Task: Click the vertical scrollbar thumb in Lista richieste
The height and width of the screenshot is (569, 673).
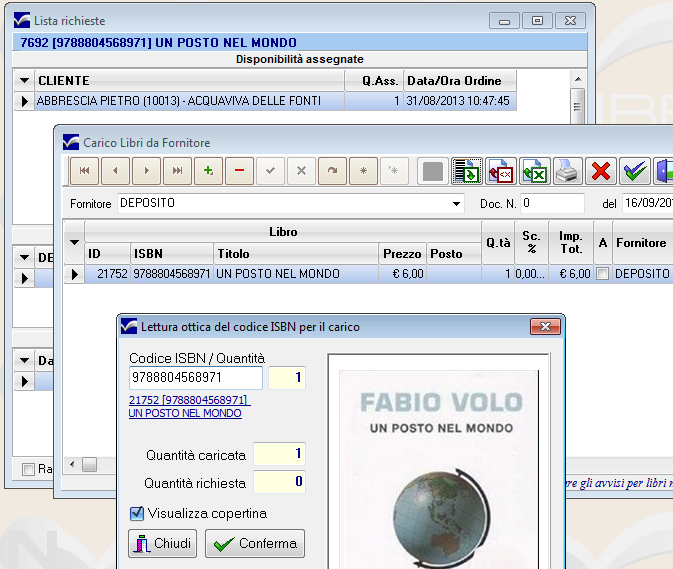Action: (x=577, y=106)
